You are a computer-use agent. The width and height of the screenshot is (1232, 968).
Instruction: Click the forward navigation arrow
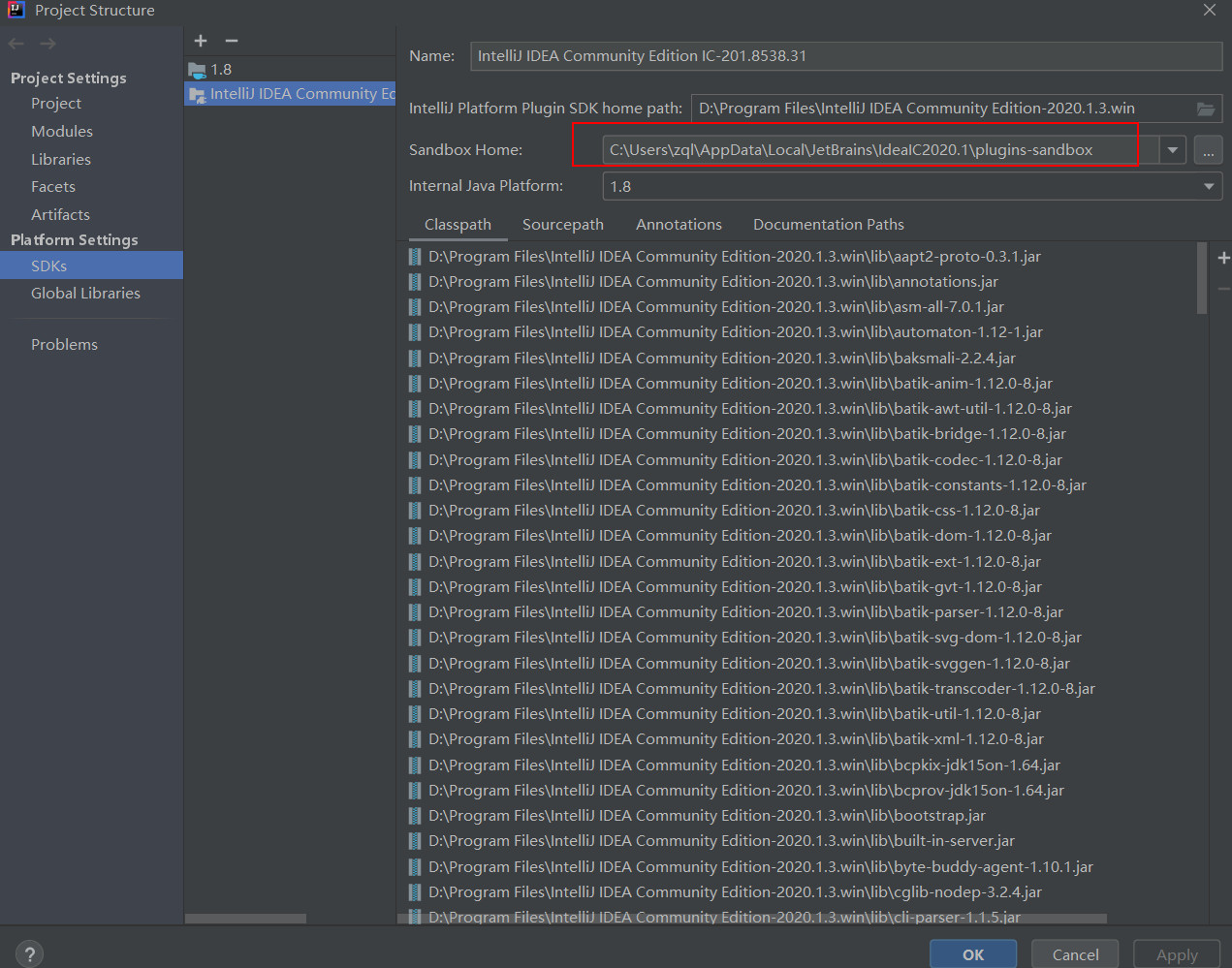pos(47,44)
